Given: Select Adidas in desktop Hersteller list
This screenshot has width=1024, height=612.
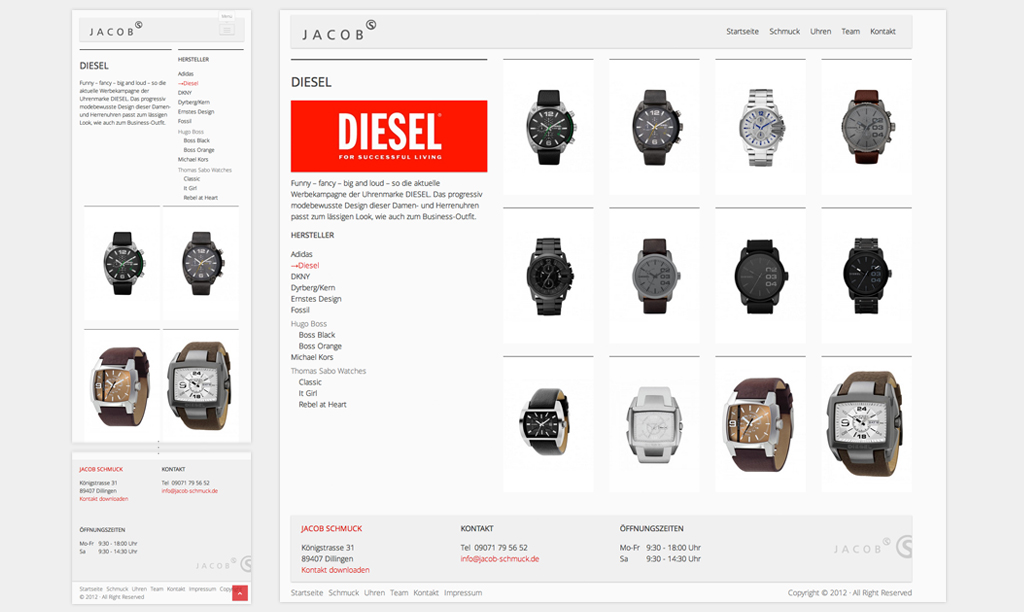Looking at the screenshot, I should [302, 255].
